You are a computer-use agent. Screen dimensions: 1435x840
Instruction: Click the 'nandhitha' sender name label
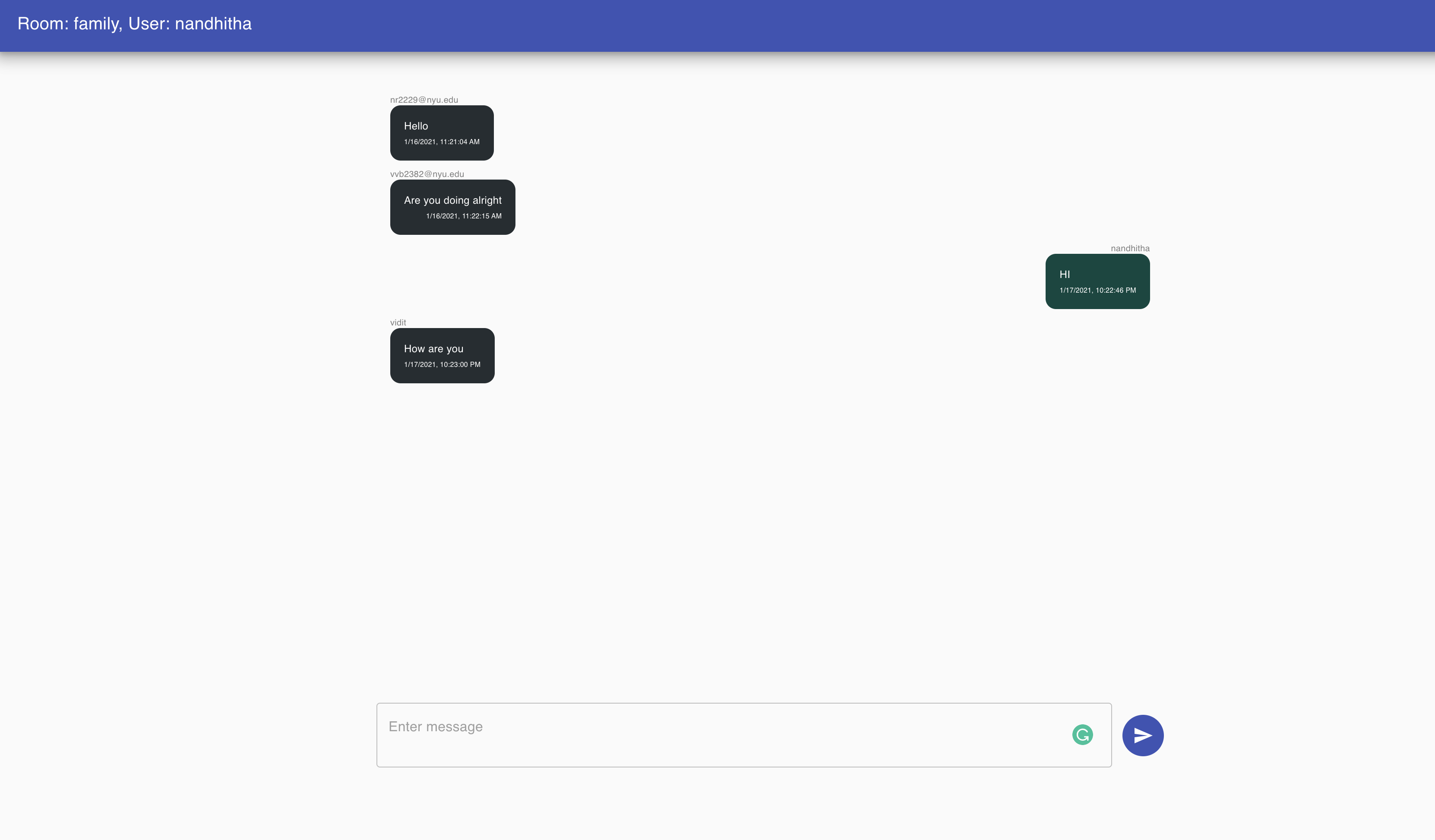click(x=1130, y=248)
